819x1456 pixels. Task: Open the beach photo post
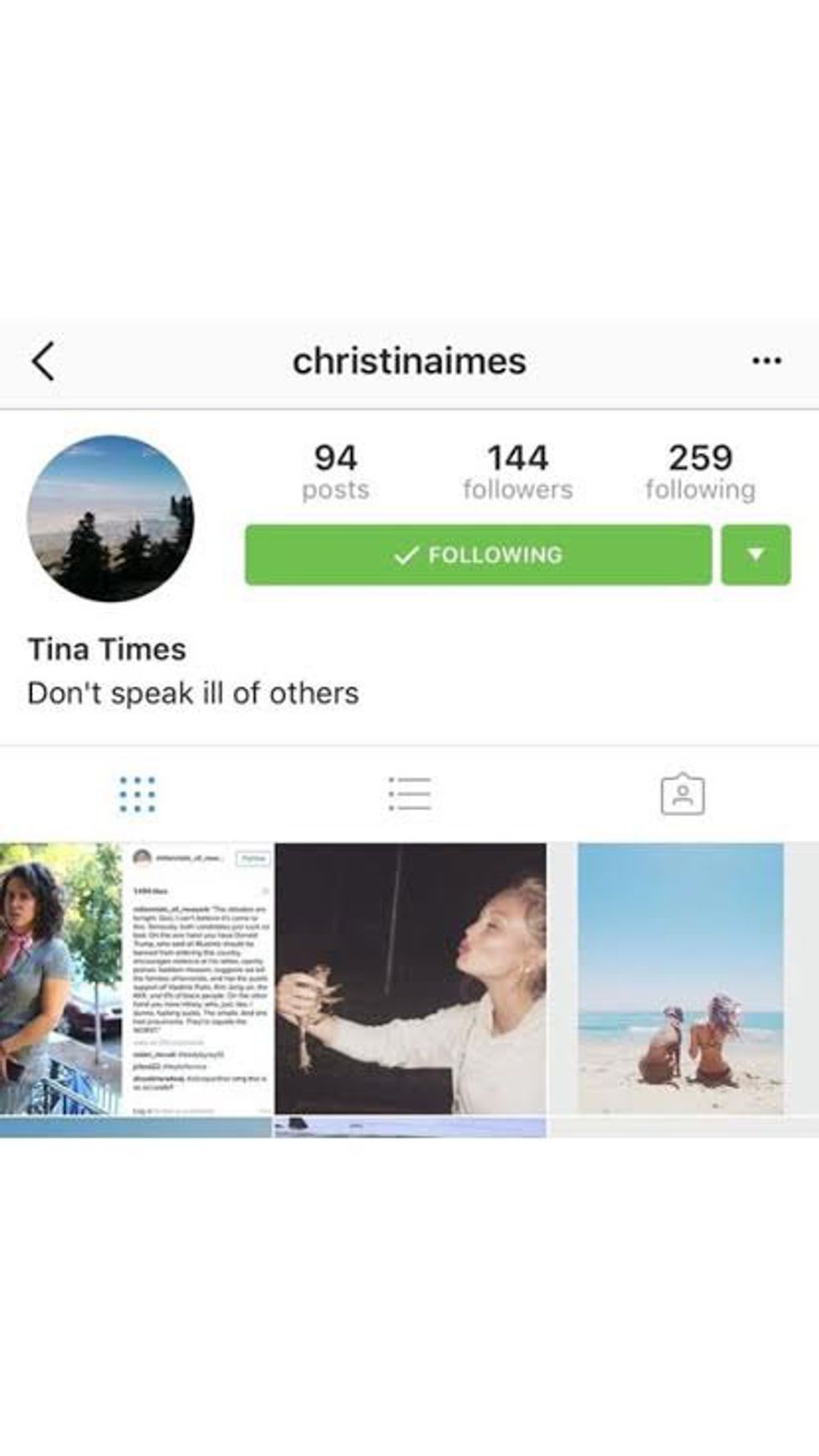(x=684, y=978)
